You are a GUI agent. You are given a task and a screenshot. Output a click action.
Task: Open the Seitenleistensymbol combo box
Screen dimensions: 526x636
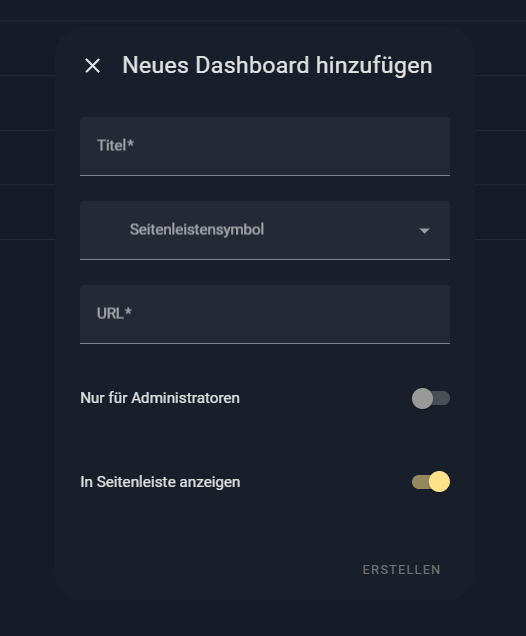(x=265, y=230)
